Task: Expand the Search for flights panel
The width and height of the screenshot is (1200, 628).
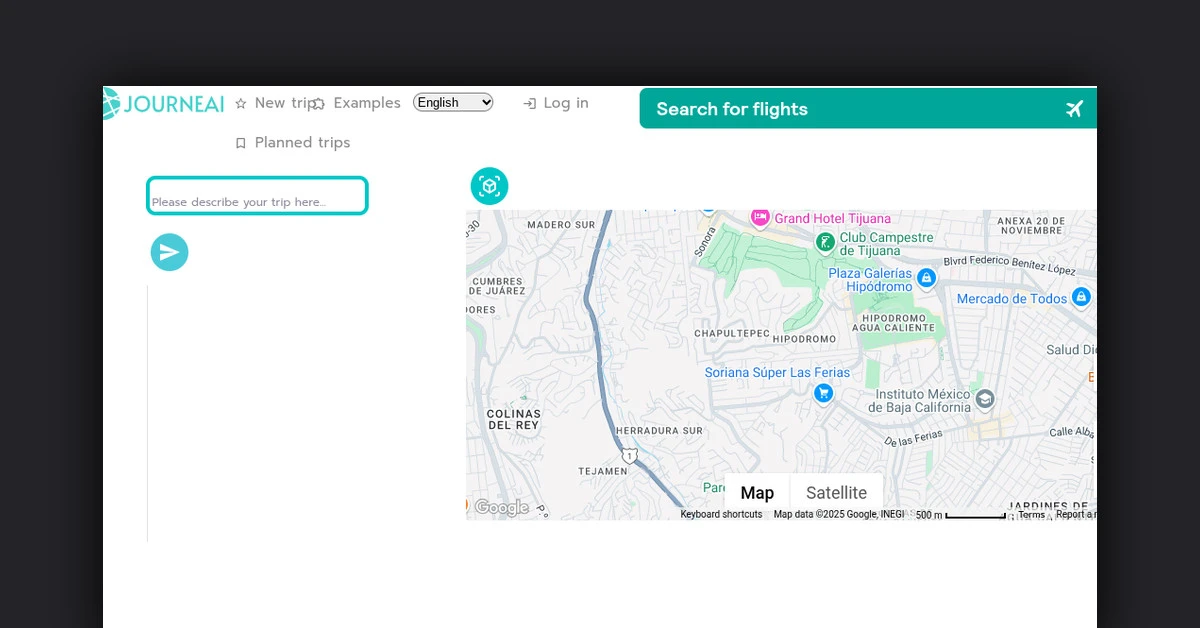Action: pos(731,109)
